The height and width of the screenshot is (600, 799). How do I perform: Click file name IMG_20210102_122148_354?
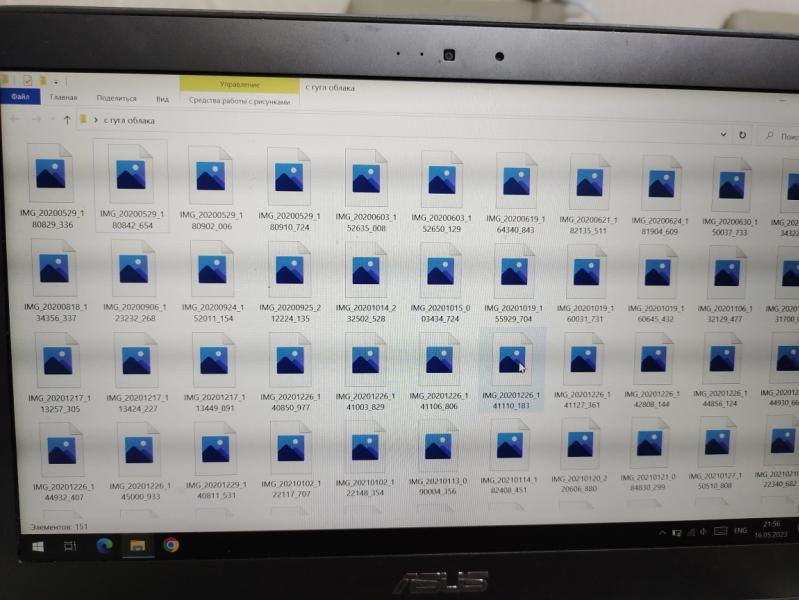tap(365, 487)
